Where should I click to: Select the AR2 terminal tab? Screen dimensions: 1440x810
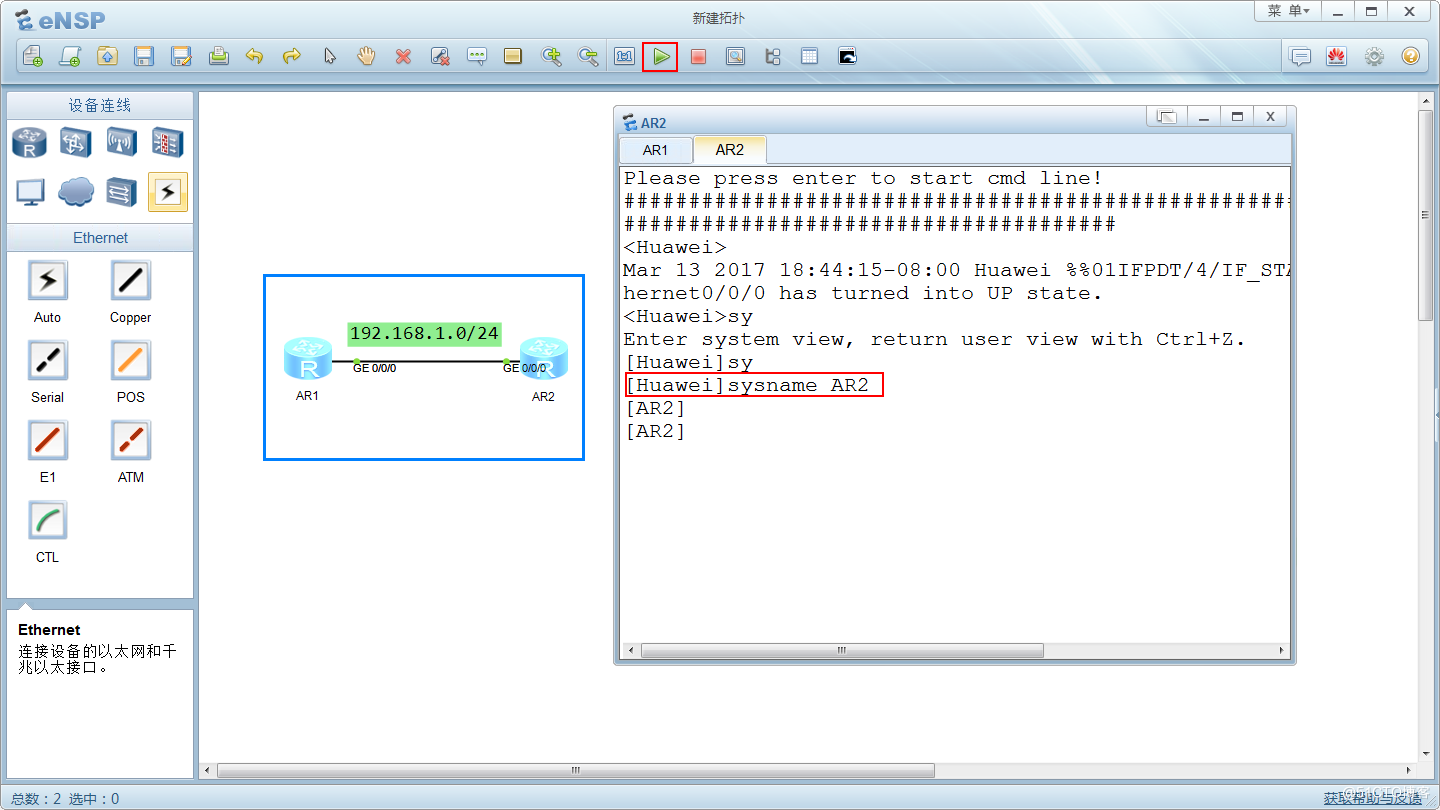click(730, 150)
